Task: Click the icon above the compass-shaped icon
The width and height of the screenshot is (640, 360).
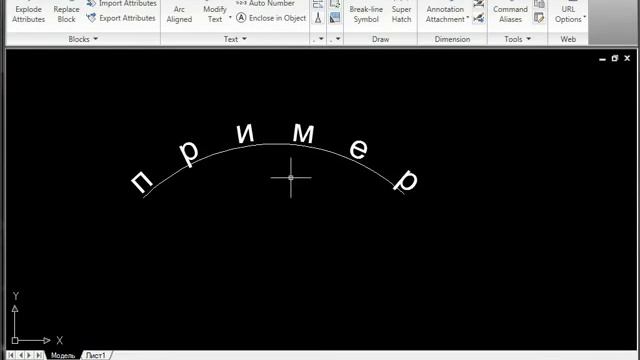Action: tap(318, 4)
